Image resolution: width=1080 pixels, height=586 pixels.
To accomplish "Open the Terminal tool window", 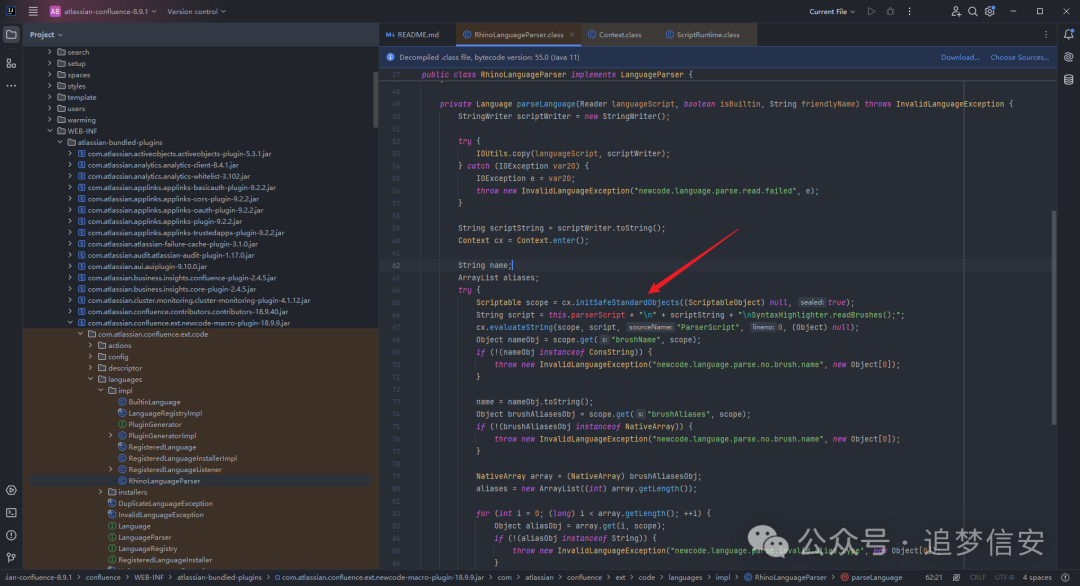I will tap(11, 513).
